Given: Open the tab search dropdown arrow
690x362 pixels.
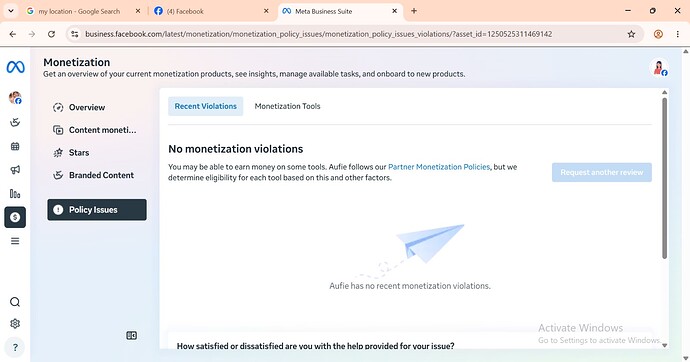Looking at the screenshot, I should coord(11,11).
